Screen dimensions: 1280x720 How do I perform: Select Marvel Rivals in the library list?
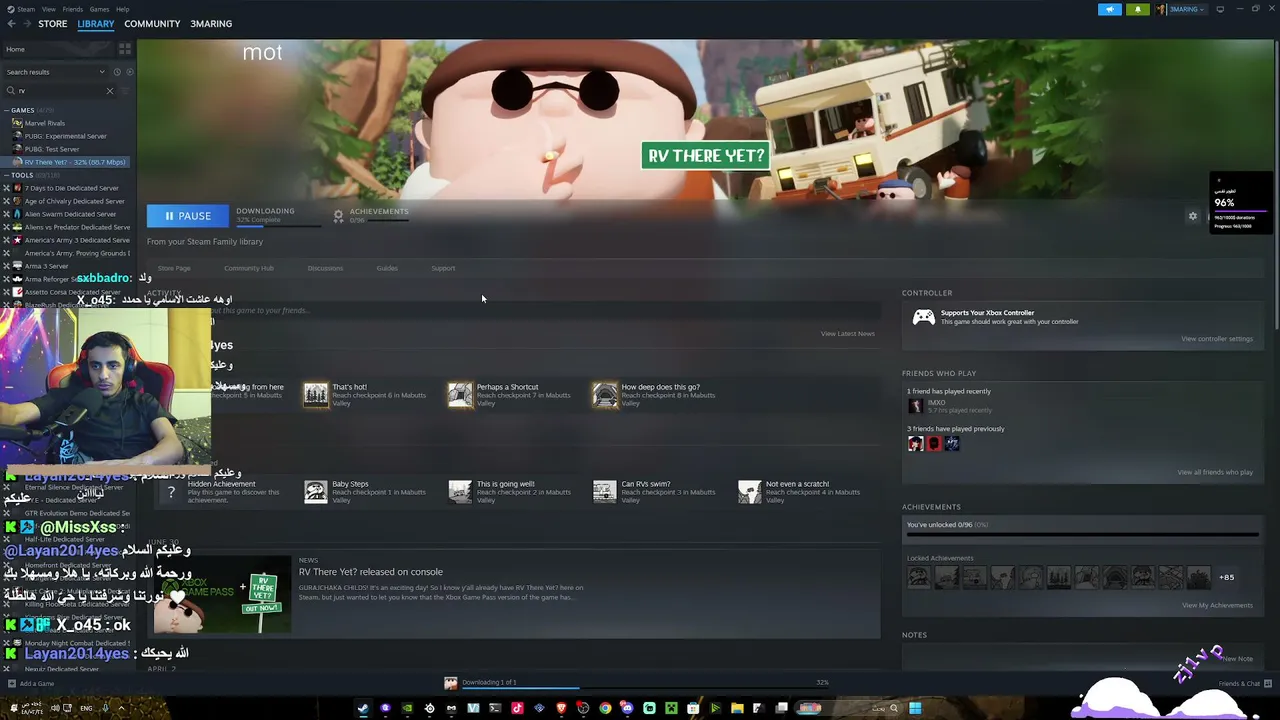[45, 123]
